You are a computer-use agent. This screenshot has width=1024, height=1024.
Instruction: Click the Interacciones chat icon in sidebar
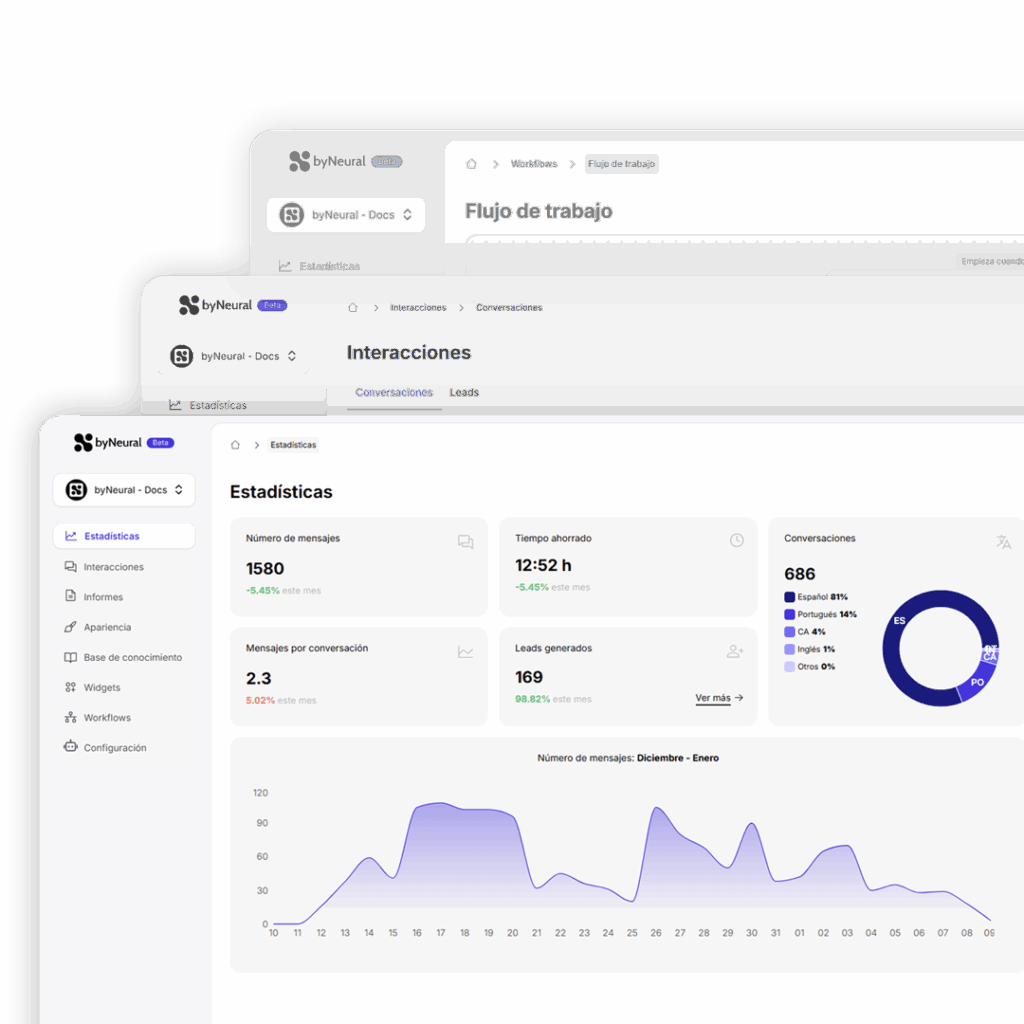point(70,567)
